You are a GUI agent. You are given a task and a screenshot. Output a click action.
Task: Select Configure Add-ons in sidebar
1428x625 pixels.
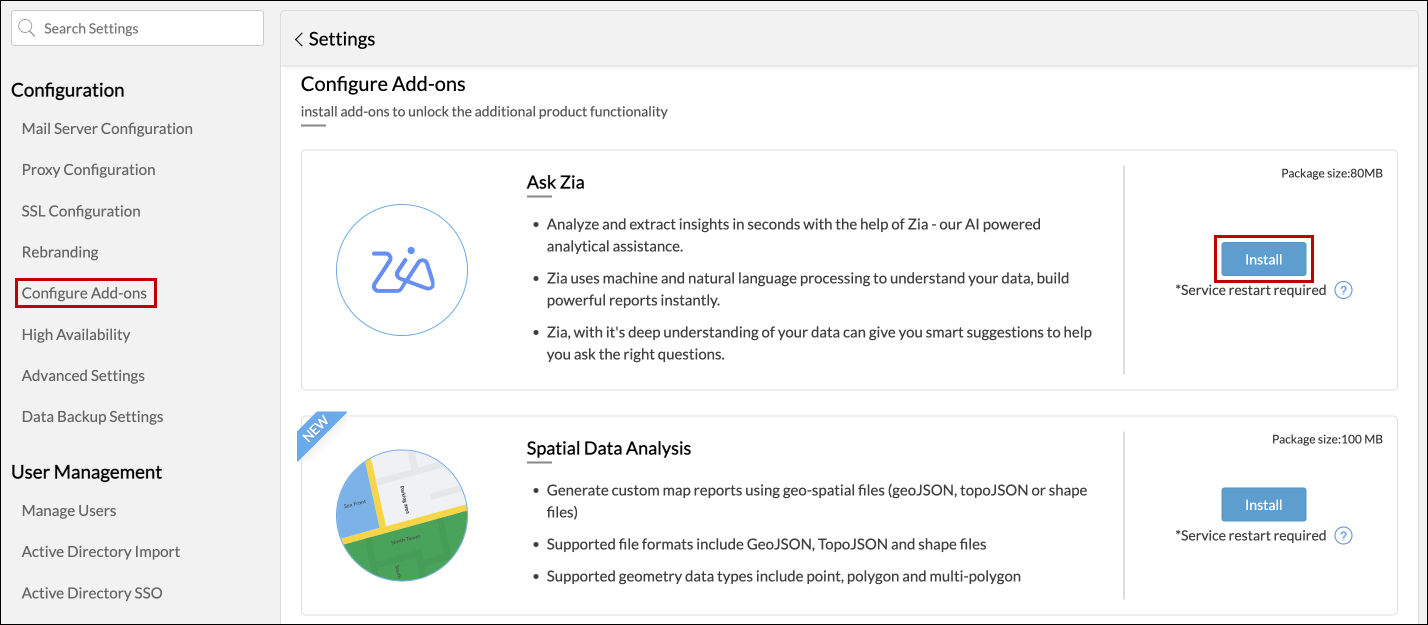[x=84, y=293]
